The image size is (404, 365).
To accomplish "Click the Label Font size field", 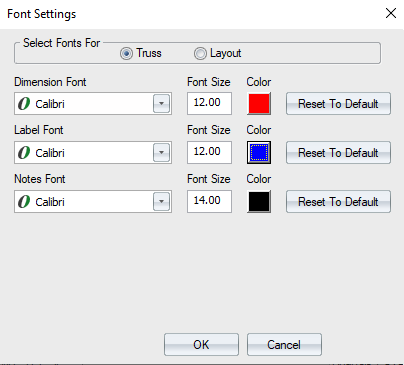I will tap(209, 152).
